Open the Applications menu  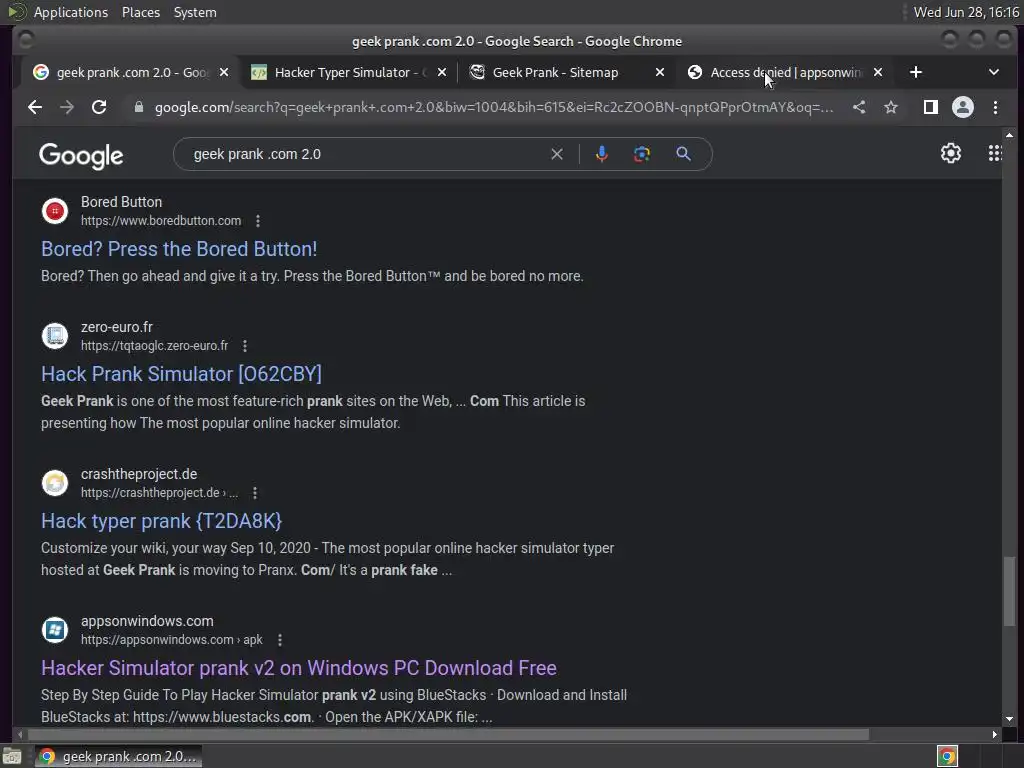point(71,12)
